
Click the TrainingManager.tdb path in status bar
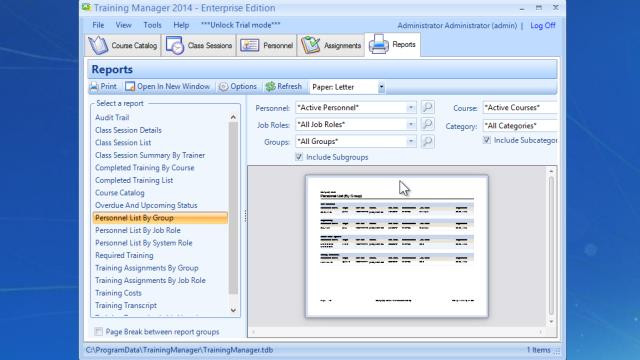(179, 350)
